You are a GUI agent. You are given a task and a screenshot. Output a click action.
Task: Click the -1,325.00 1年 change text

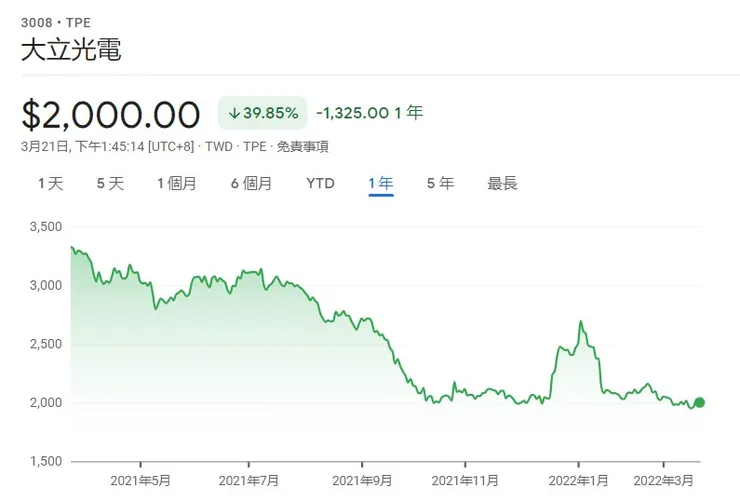pyautogui.click(x=370, y=113)
